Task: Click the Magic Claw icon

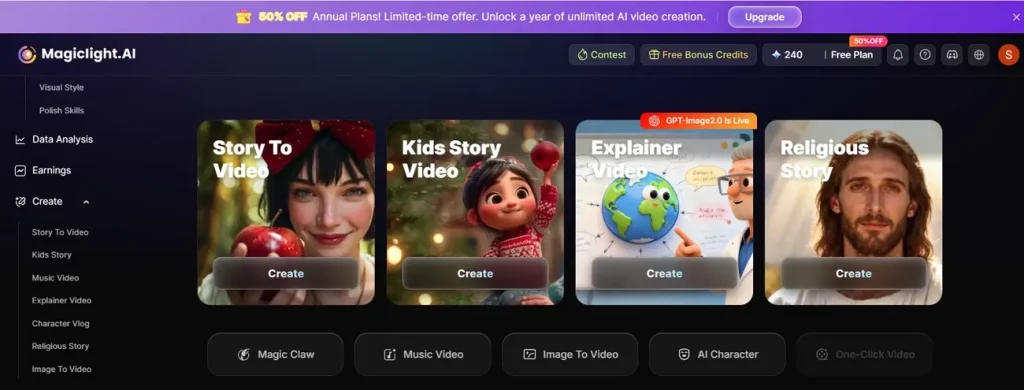Action: coord(244,354)
